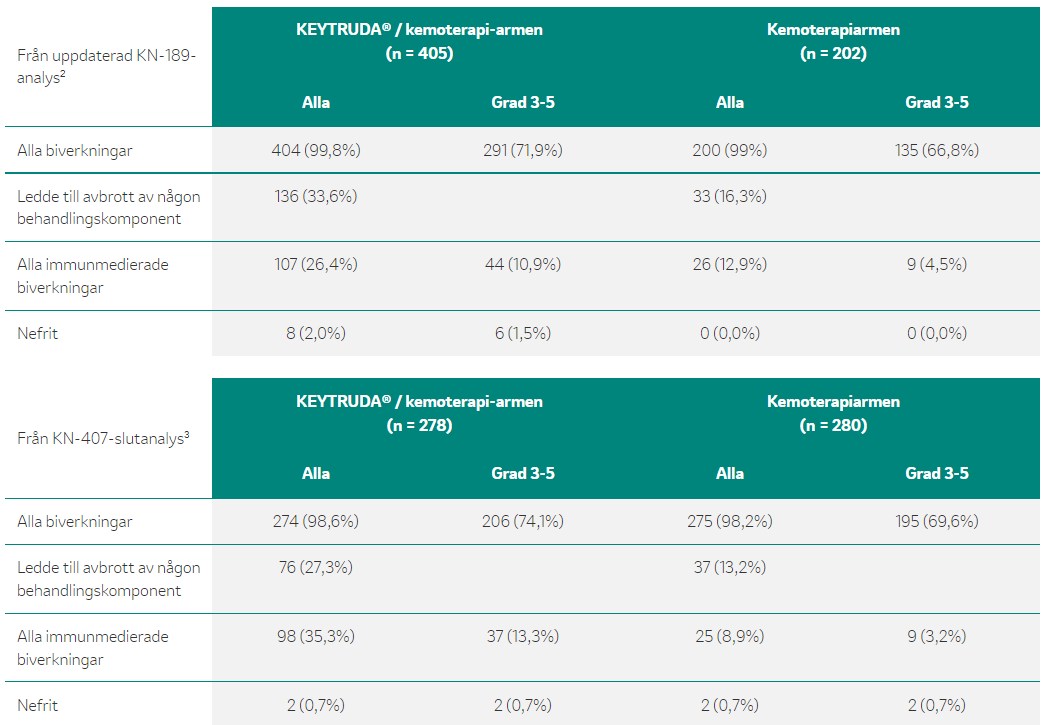This screenshot has width=1043, height=725.
Task: Click "Grad 3-5" under the n = 280 header
Action: (x=937, y=474)
